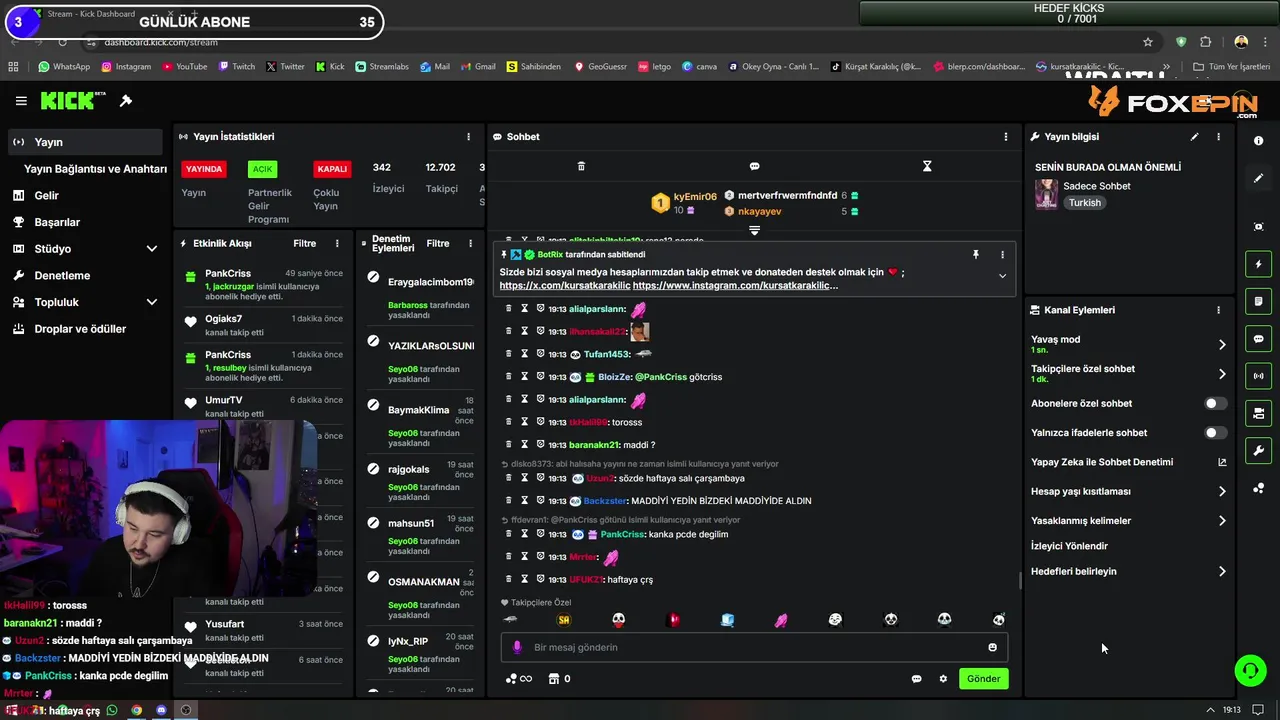
Task: Open the x.com/kursatkarakilic link
Action: coord(565,286)
